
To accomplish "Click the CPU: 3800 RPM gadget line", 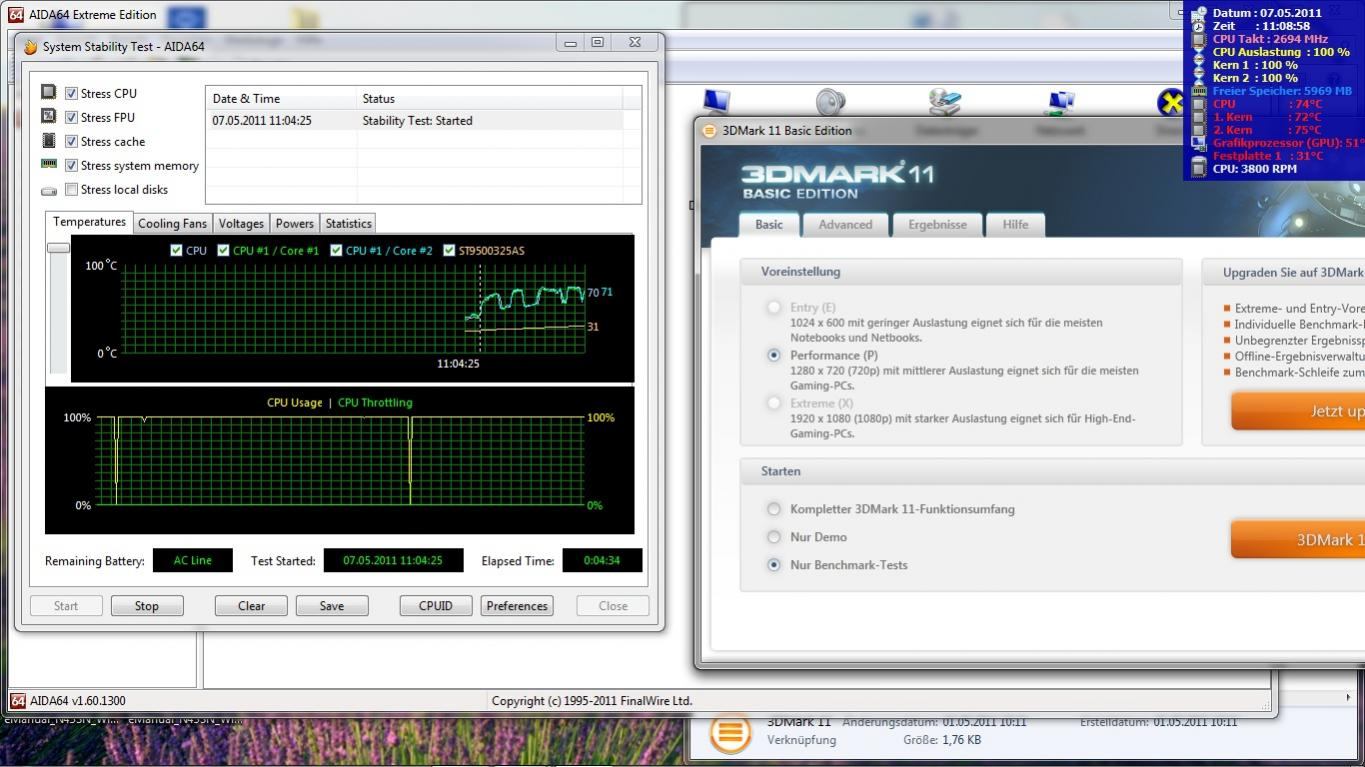I will click(x=1254, y=169).
